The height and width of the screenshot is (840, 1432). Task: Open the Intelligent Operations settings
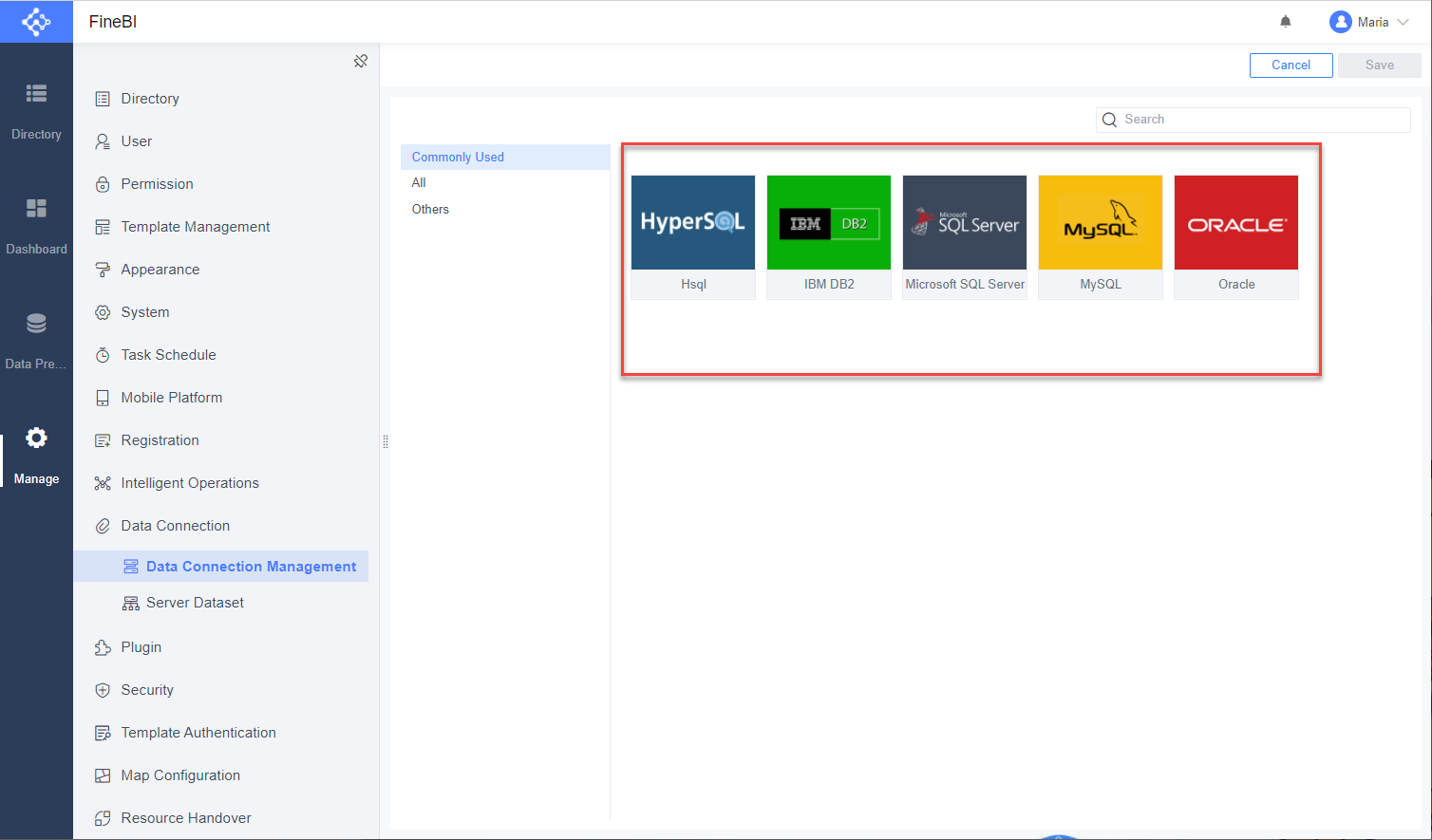189,482
